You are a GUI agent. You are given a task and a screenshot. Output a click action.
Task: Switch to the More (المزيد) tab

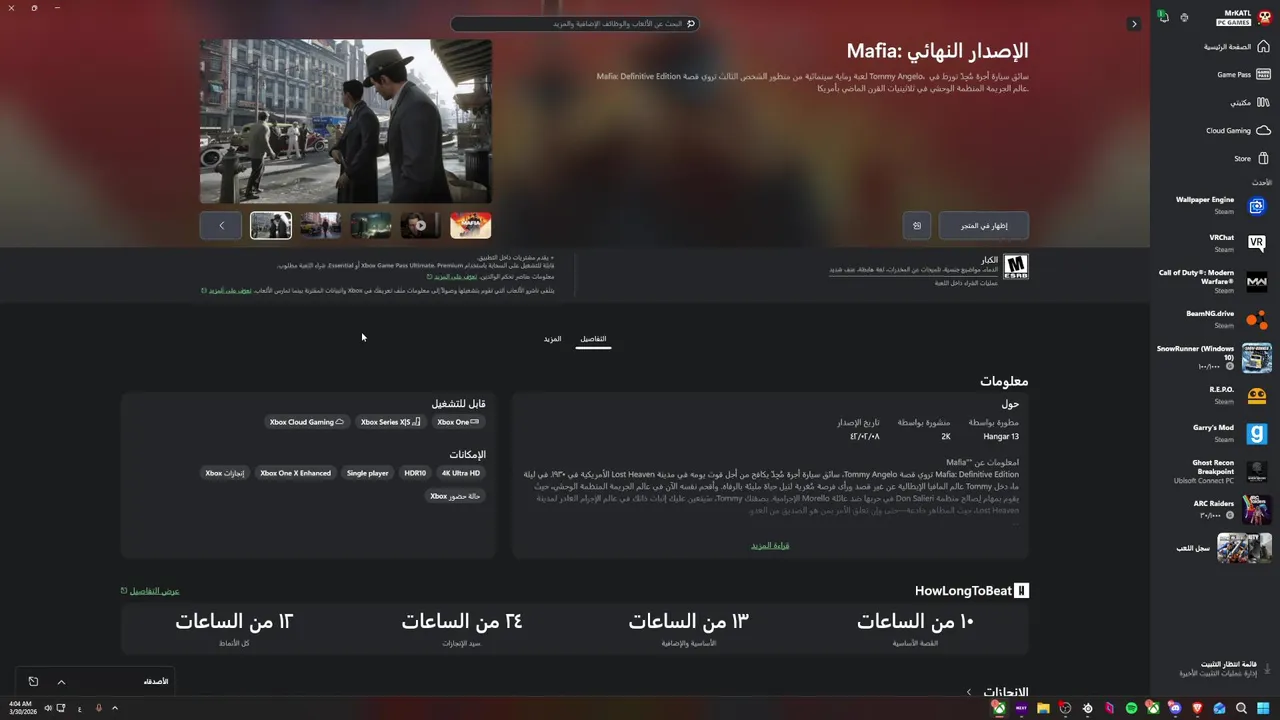click(552, 339)
